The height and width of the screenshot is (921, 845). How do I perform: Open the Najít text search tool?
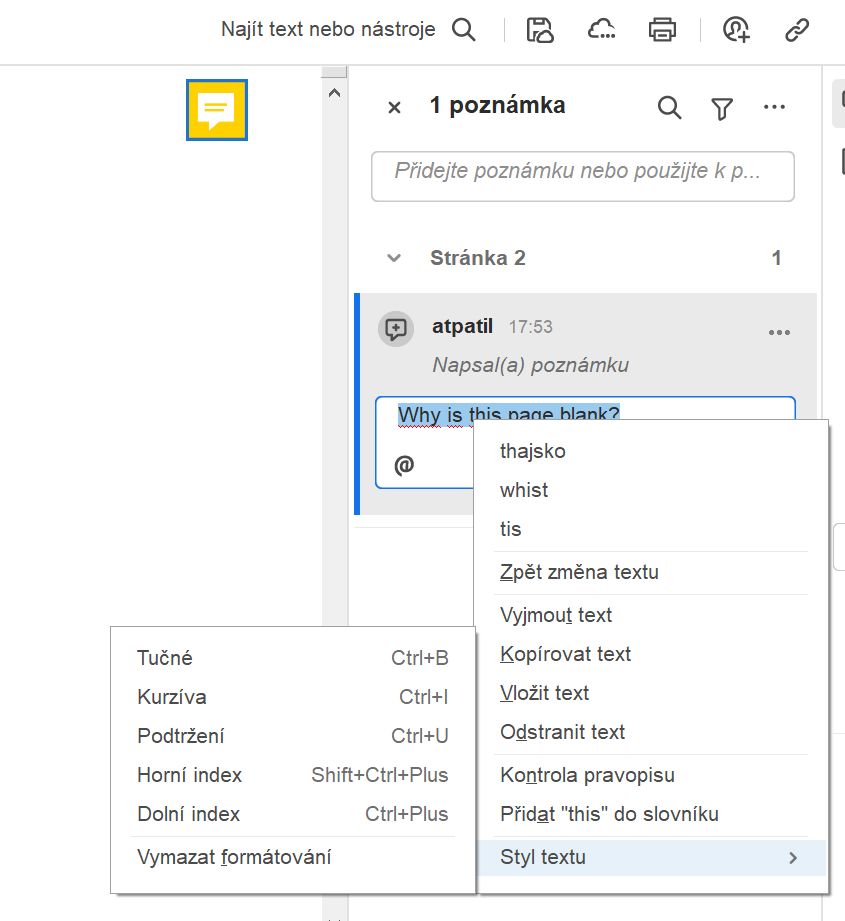click(x=463, y=29)
